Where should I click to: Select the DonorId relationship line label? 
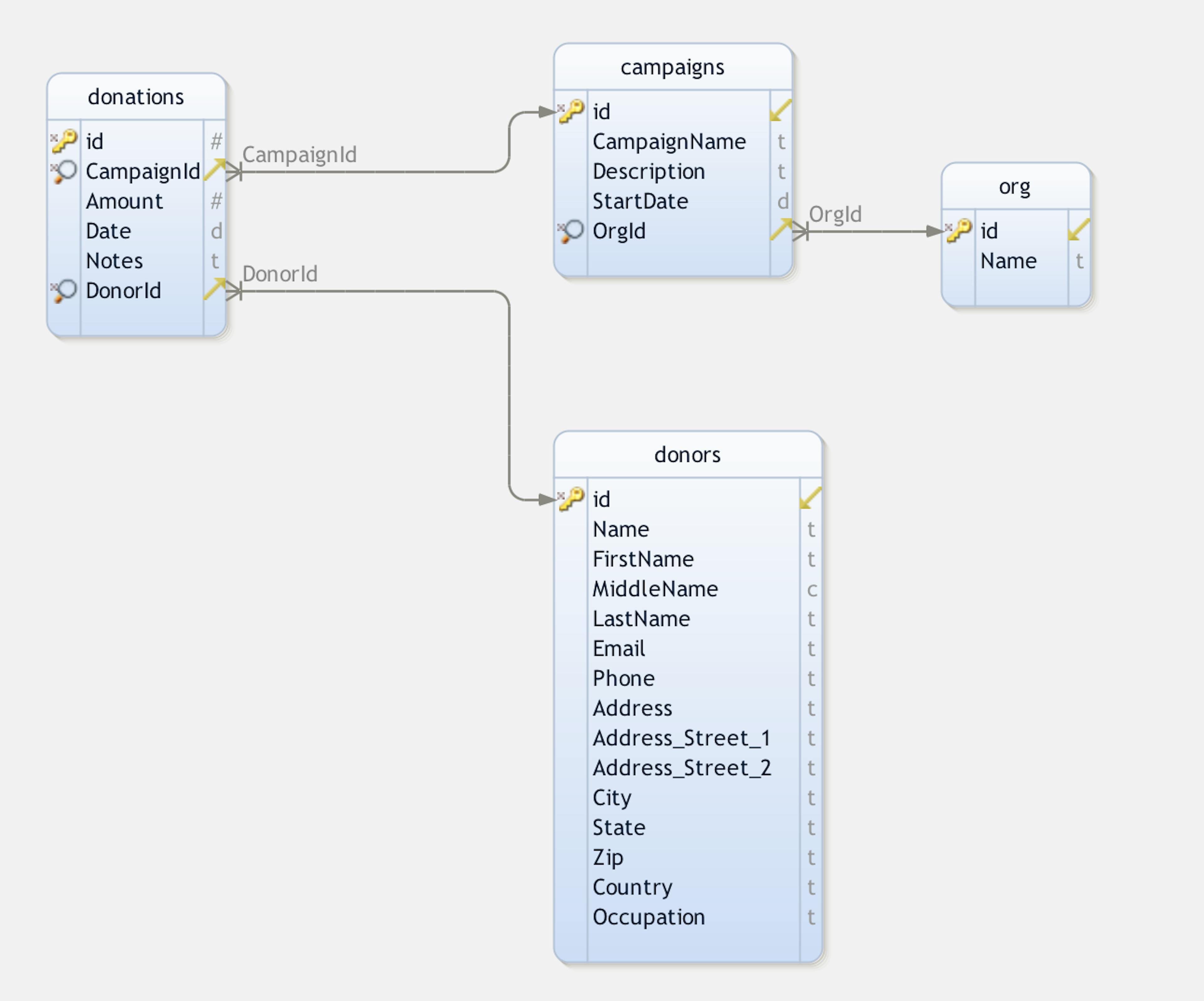280,274
